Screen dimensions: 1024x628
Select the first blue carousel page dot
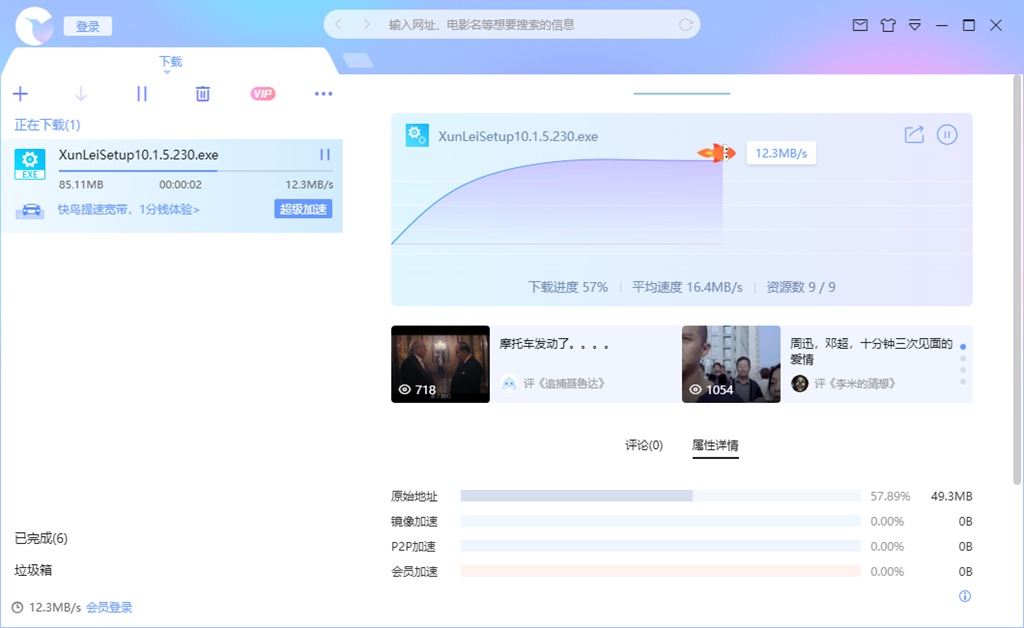pos(963,347)
